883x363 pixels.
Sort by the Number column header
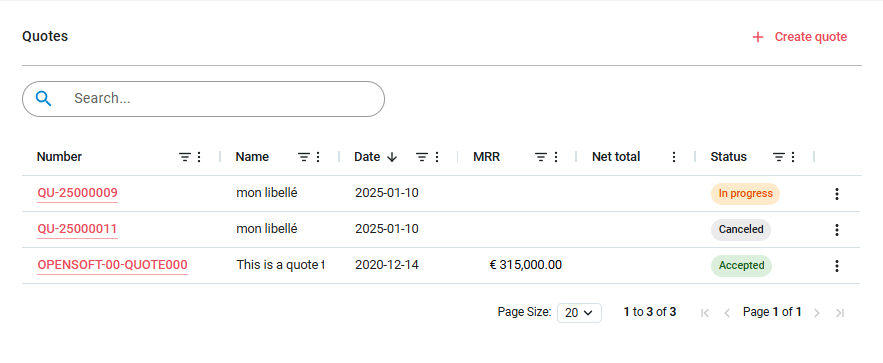tap(59, 157)
